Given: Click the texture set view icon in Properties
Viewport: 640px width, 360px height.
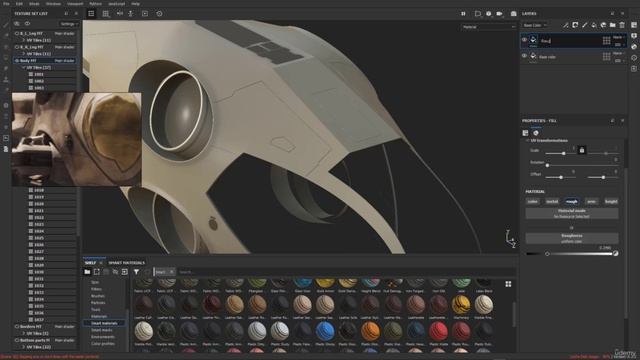Looking at the screenshot, I should 525,133.
